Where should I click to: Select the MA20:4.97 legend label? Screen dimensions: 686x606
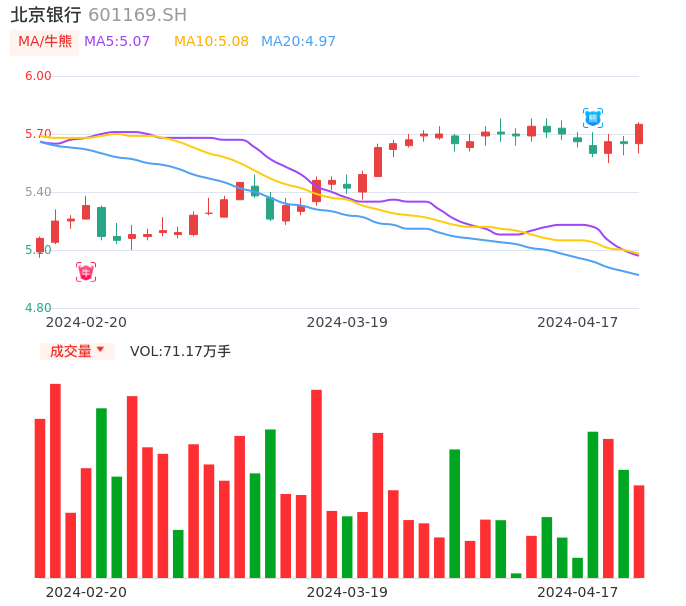click(298, 42)
